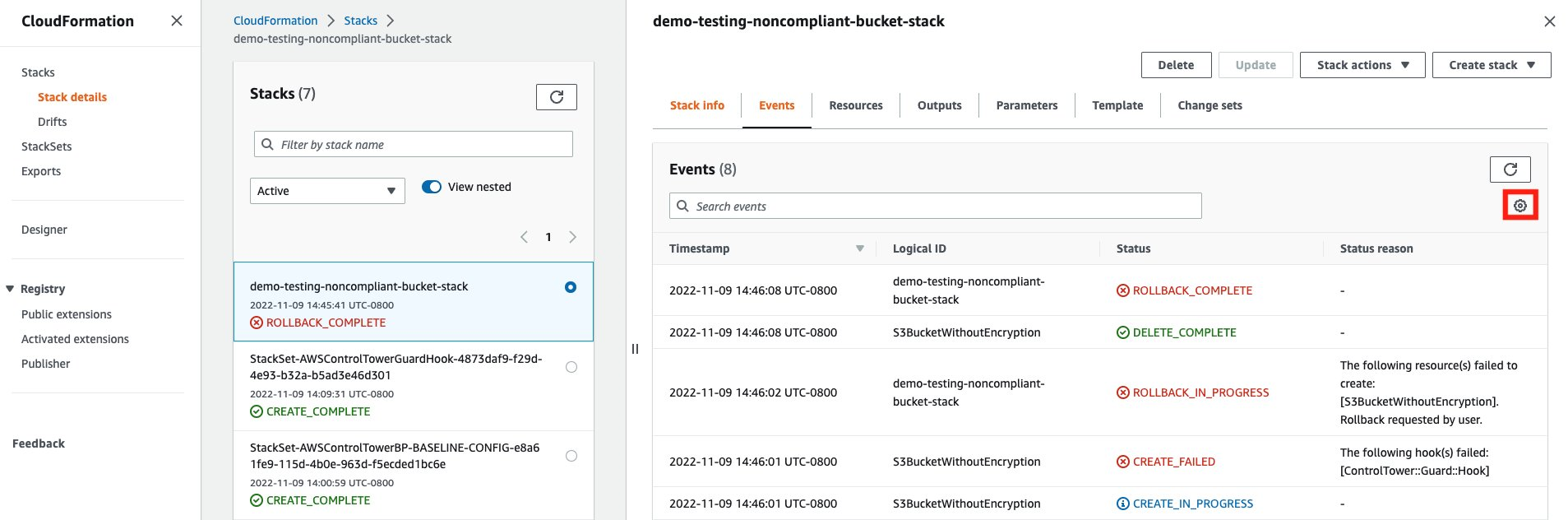The height and width of the screenshot is (520, 1568).
Task: Collapse the Registry section
Action: pos(10,289)
